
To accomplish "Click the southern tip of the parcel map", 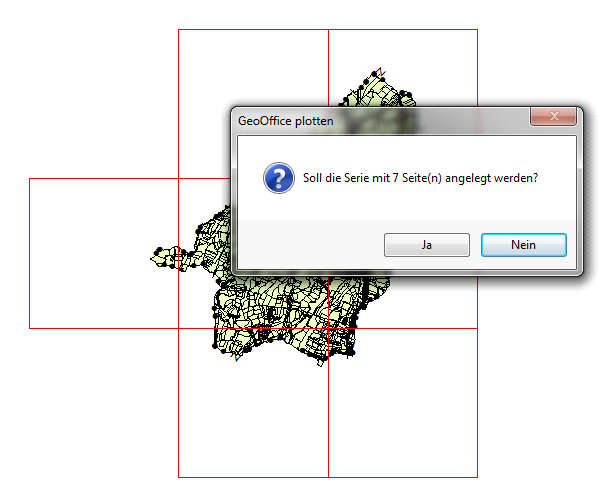I will [x=321, y=362].
